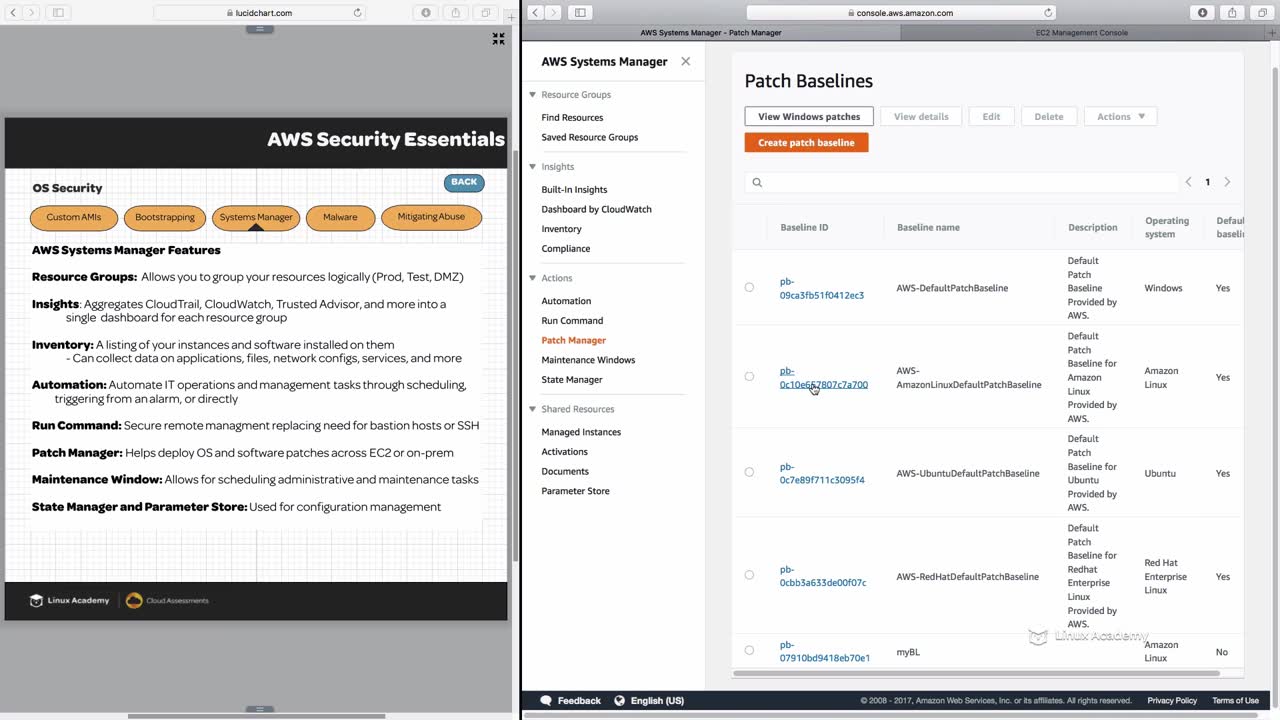
Task: Select the Malware slide tab
Action: coord(340,217)
